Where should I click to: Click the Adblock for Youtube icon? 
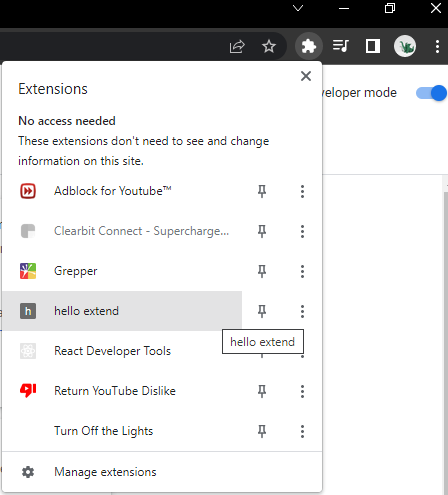(x=28, y=191)
